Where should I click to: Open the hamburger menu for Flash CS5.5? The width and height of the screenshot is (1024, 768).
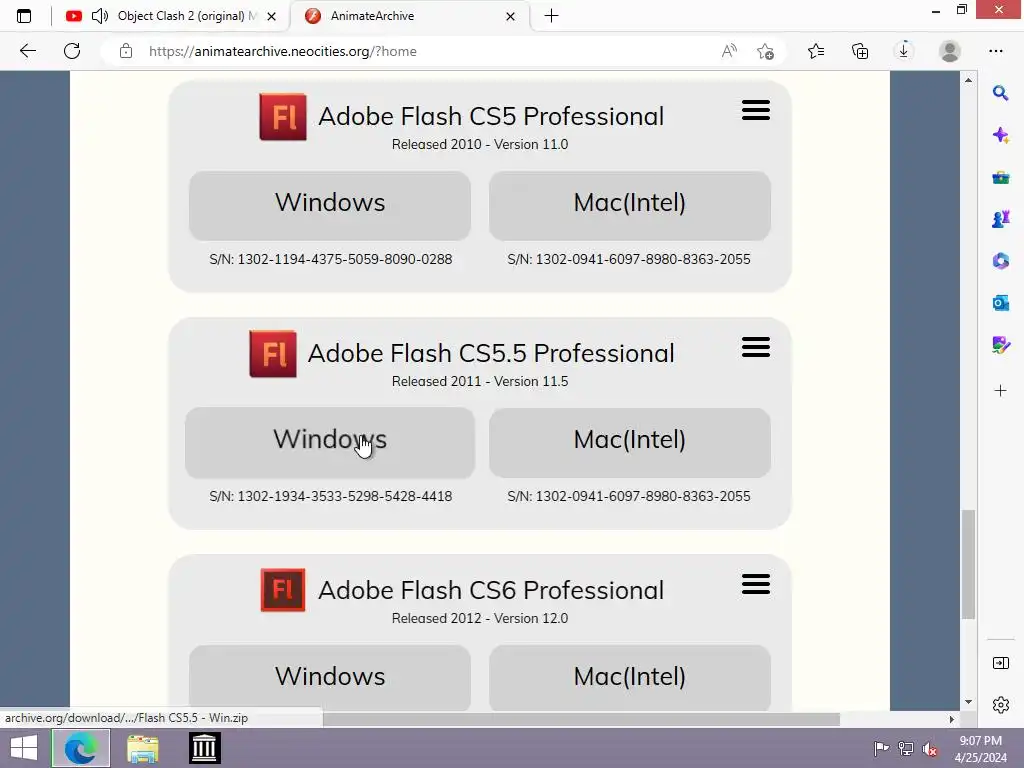pyautogui.click(x=756, y=347)
